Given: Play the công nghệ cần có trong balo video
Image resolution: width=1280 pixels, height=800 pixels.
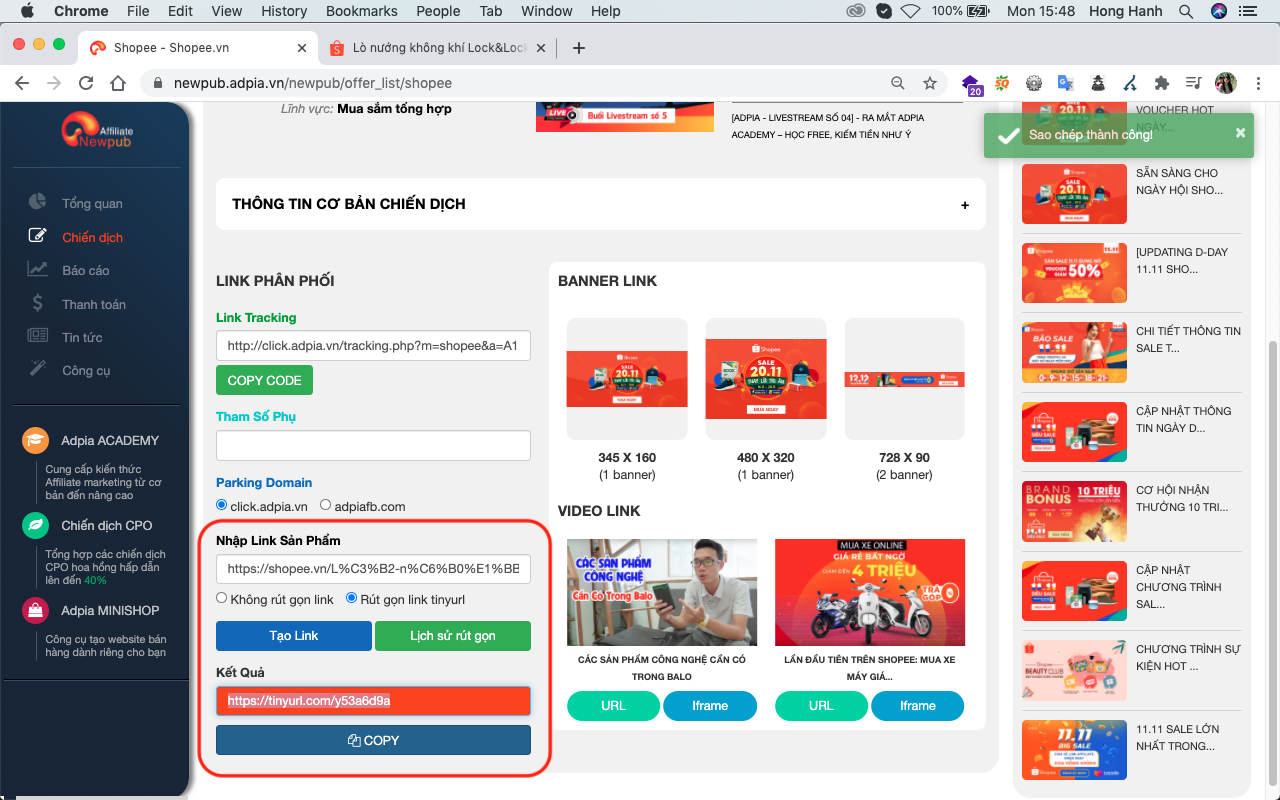Looking at the screenshot, I should pyautogui.click(x=662, y=593).
